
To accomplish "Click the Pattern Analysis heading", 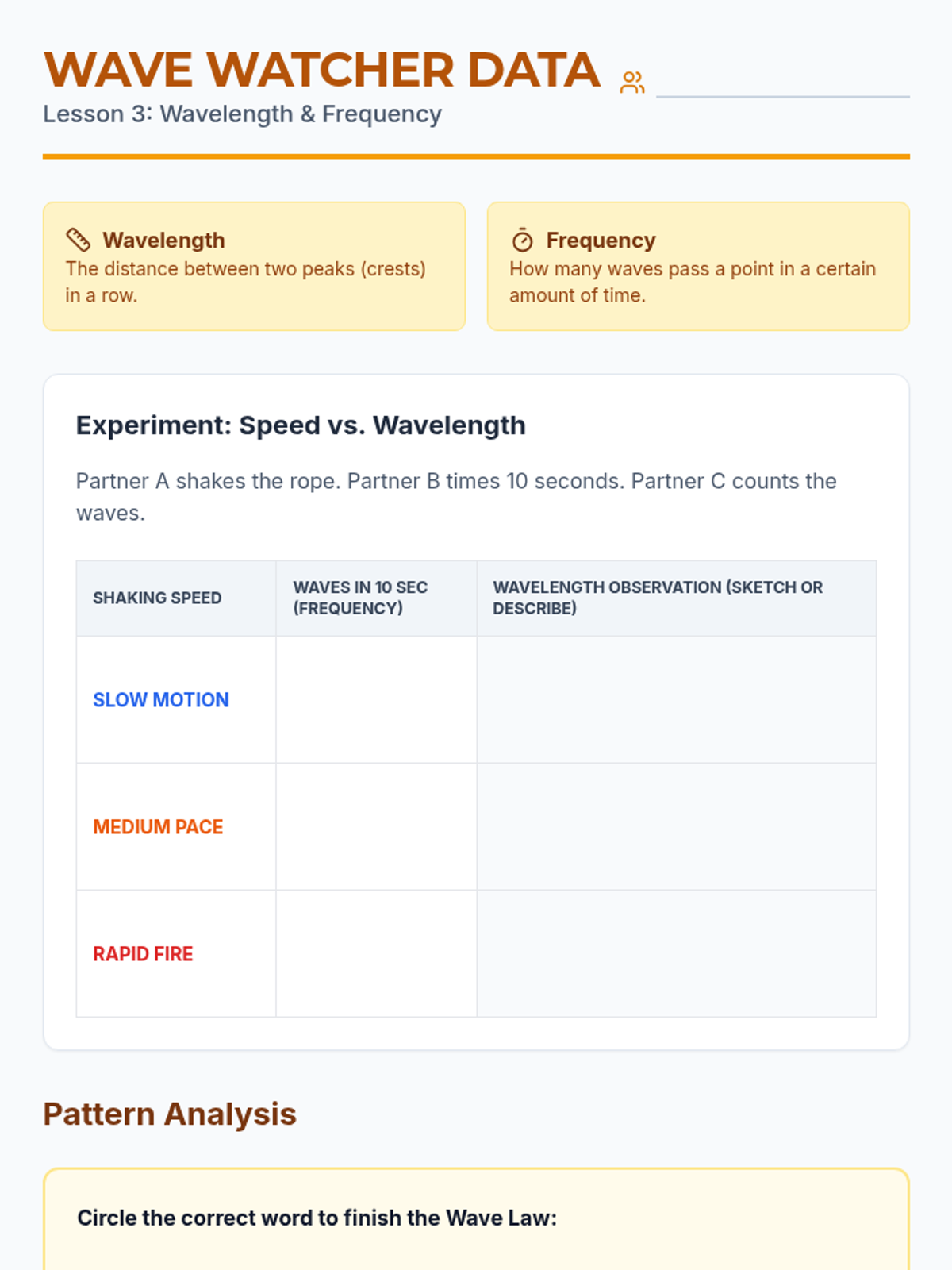I will 170,1114.
